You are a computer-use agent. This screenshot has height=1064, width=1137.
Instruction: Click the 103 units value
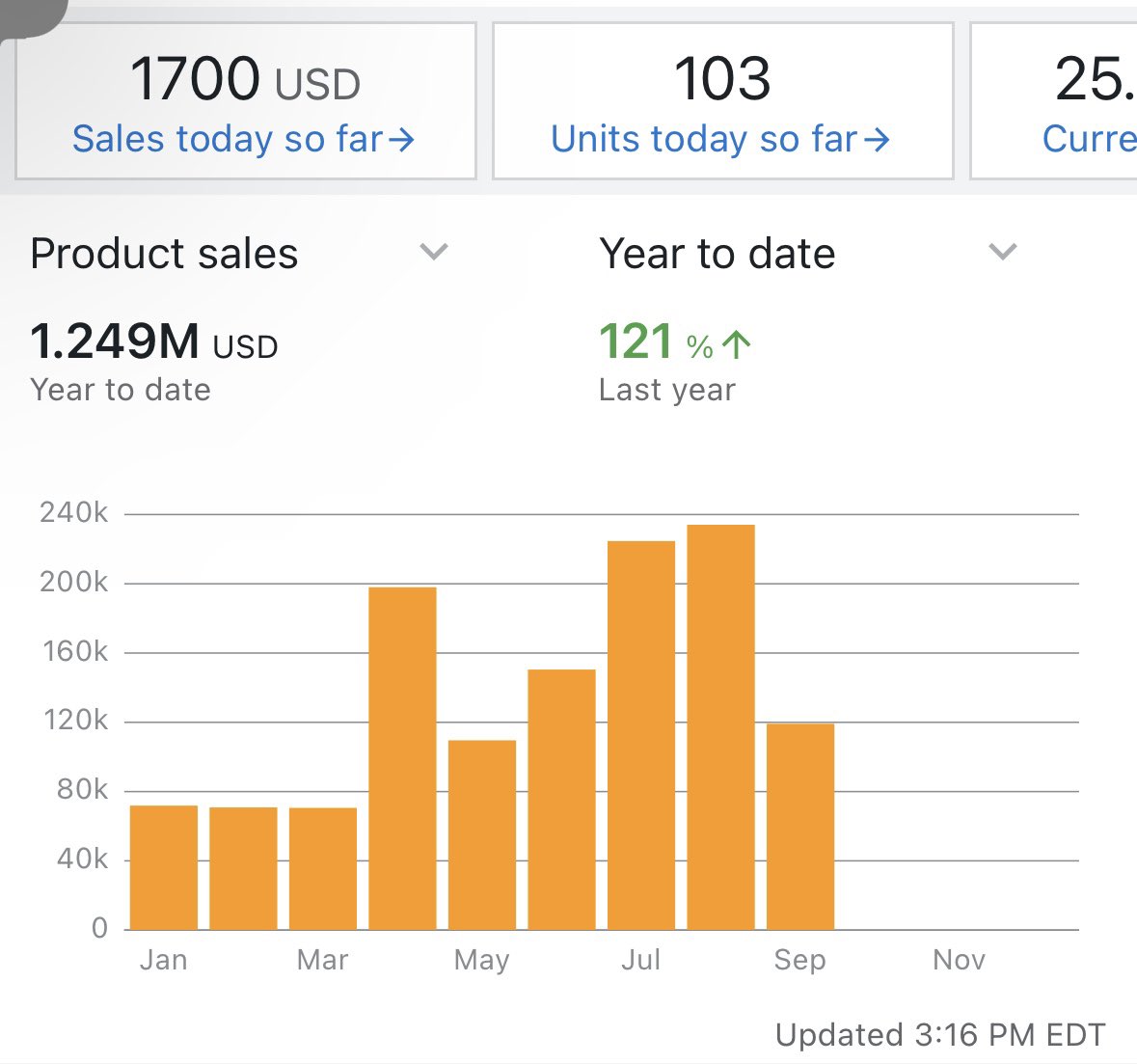(x=722, y=78)
